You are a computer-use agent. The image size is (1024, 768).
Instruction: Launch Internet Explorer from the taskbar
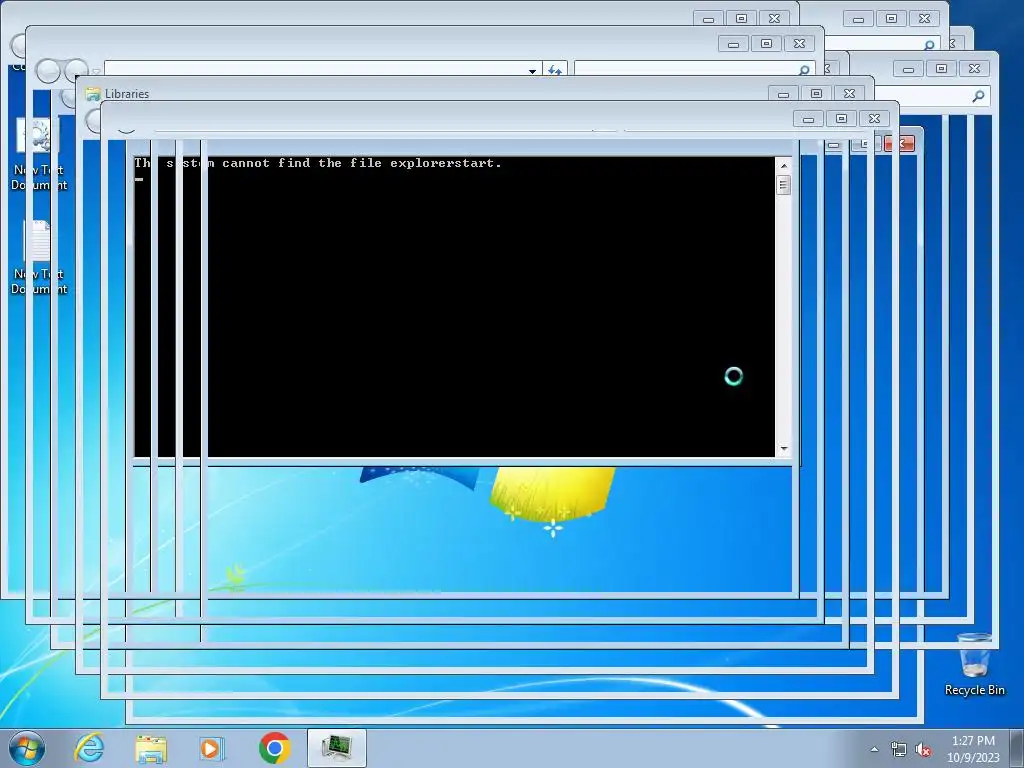point(89,748)
